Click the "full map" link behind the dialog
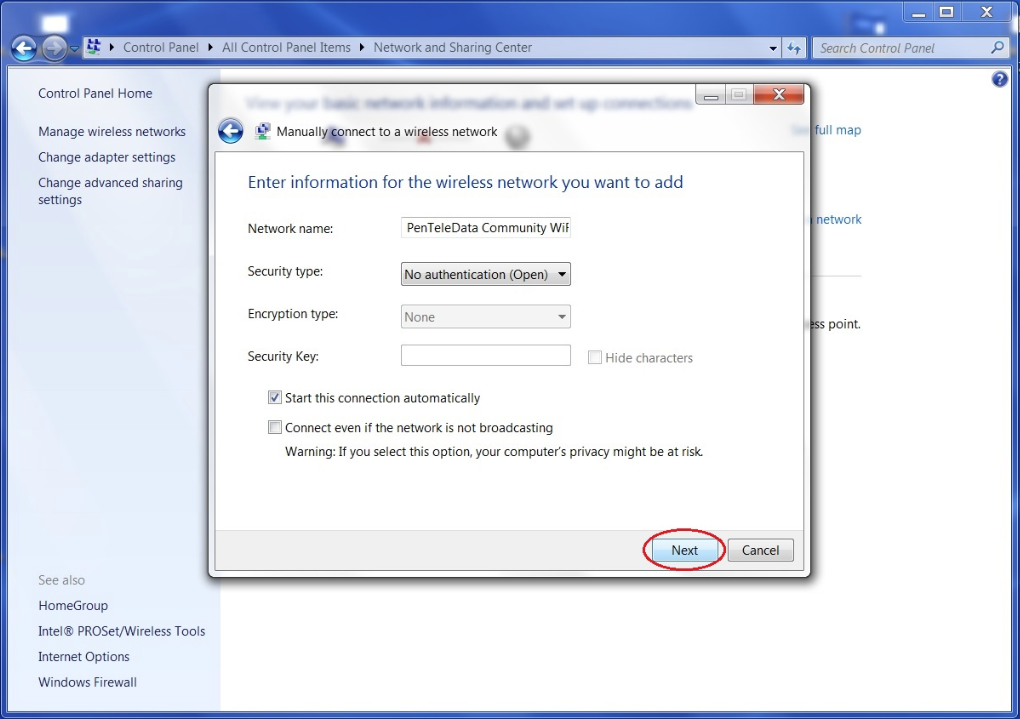 click(x=838, y=130)
